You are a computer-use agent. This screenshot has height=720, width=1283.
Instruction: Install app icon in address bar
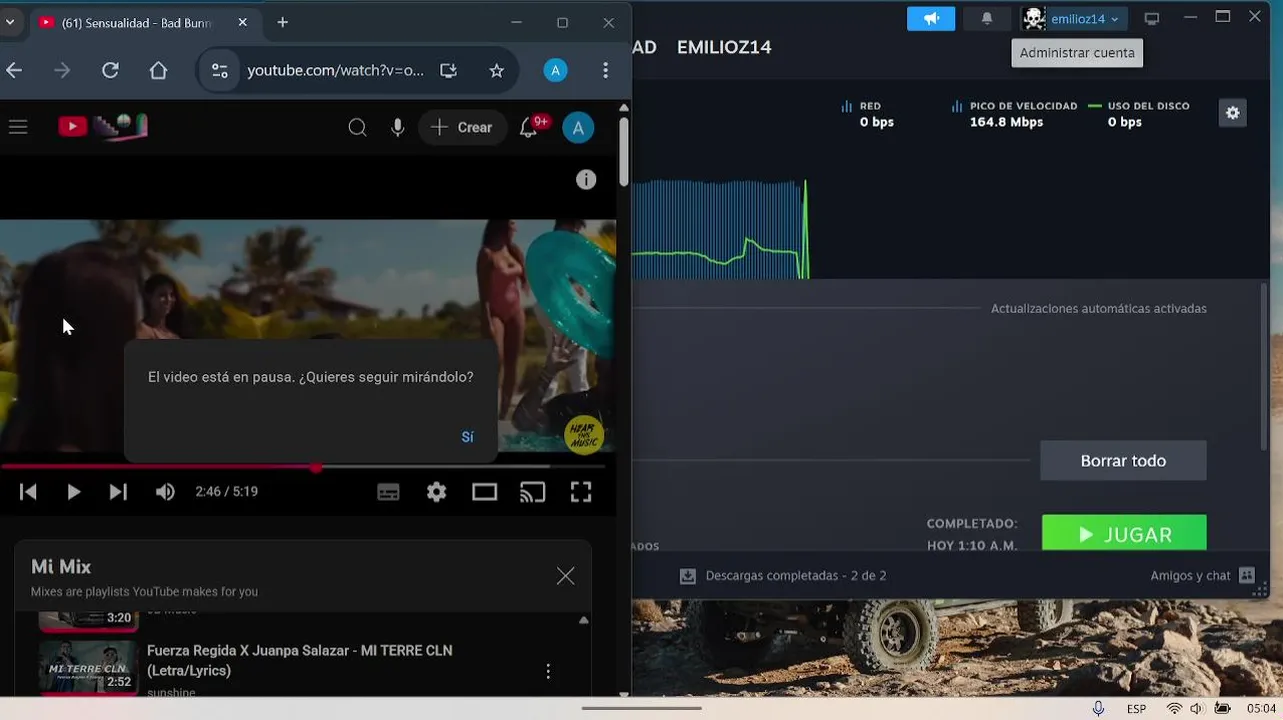click(x=449, y=70)
